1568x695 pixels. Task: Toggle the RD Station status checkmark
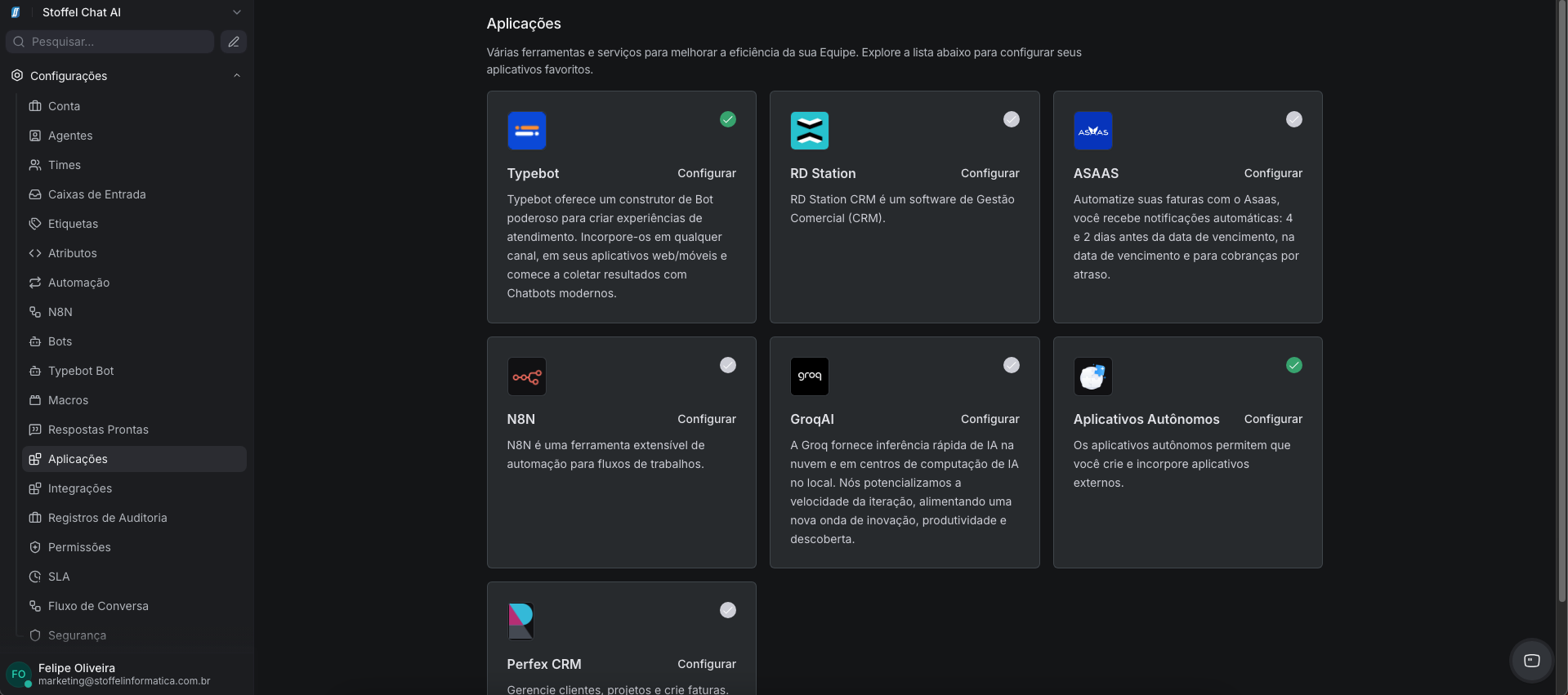point(1012,119)
